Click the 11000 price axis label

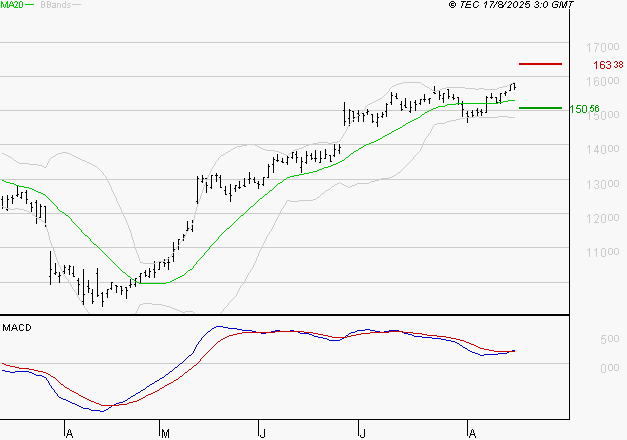[600, 252]
